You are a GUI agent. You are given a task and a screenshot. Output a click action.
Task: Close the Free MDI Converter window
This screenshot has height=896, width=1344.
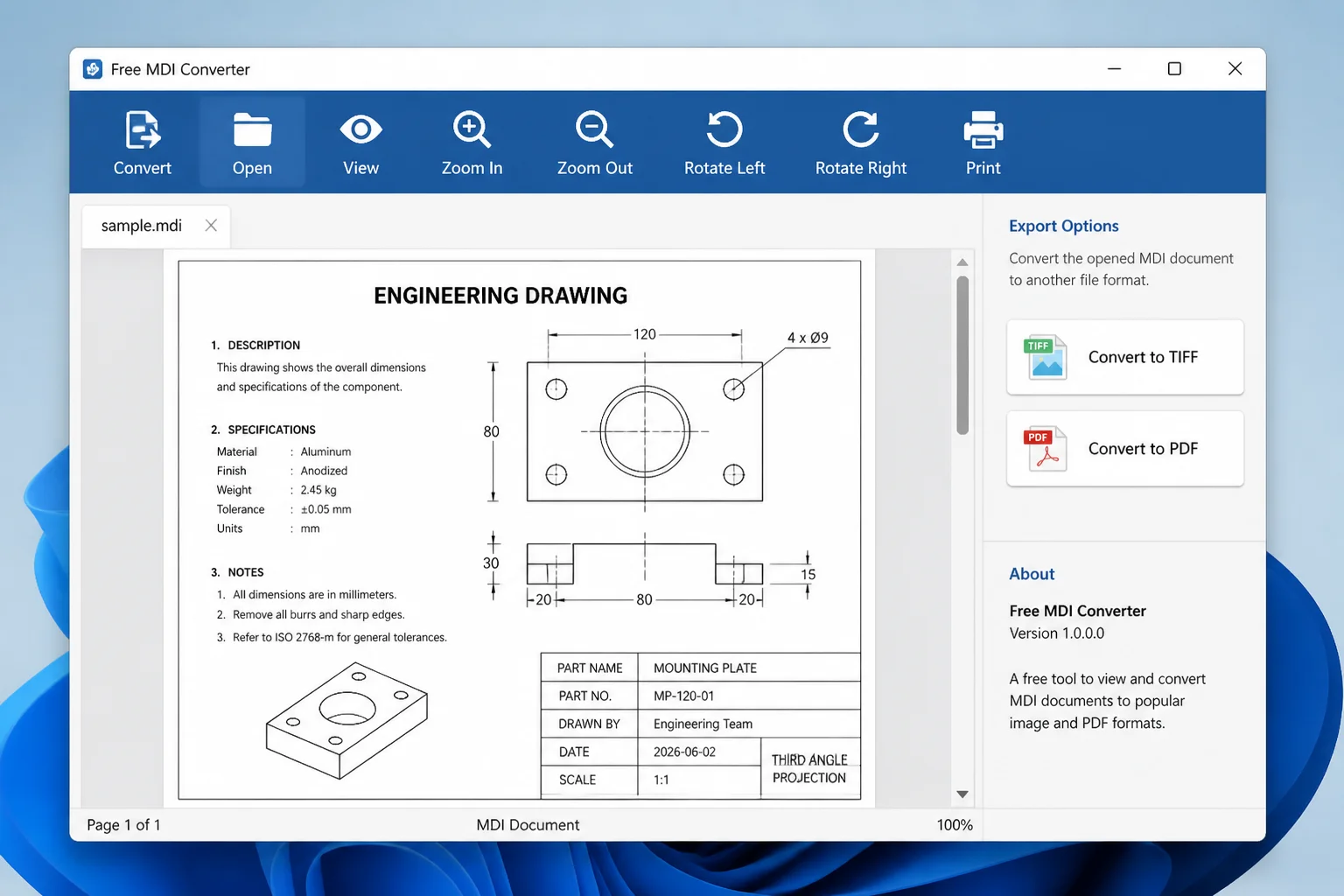click(x=1235, y=68)
